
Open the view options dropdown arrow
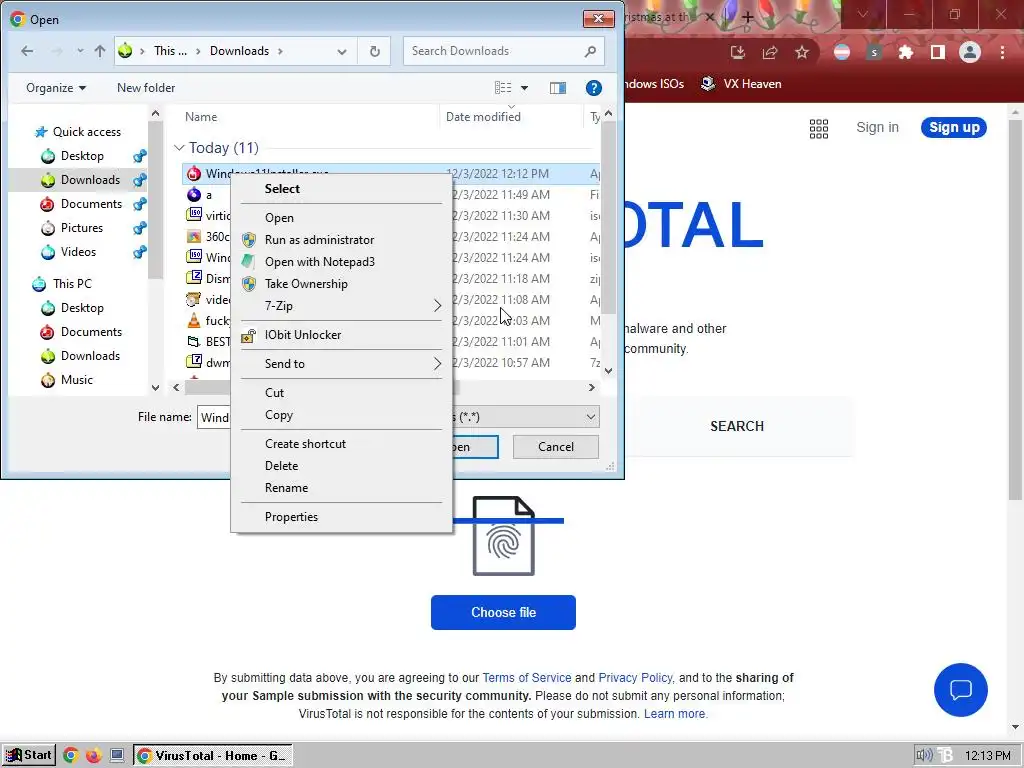point(524,88)
